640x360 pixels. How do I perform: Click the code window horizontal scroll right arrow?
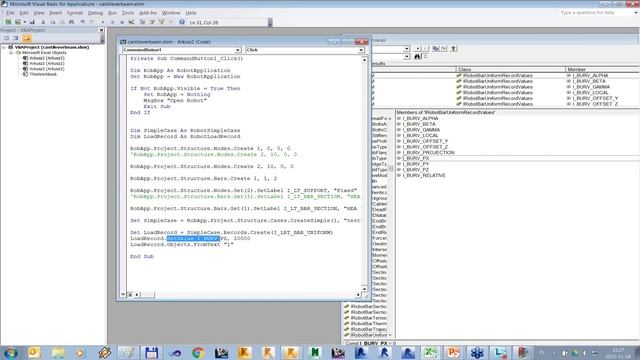[358, 294]
